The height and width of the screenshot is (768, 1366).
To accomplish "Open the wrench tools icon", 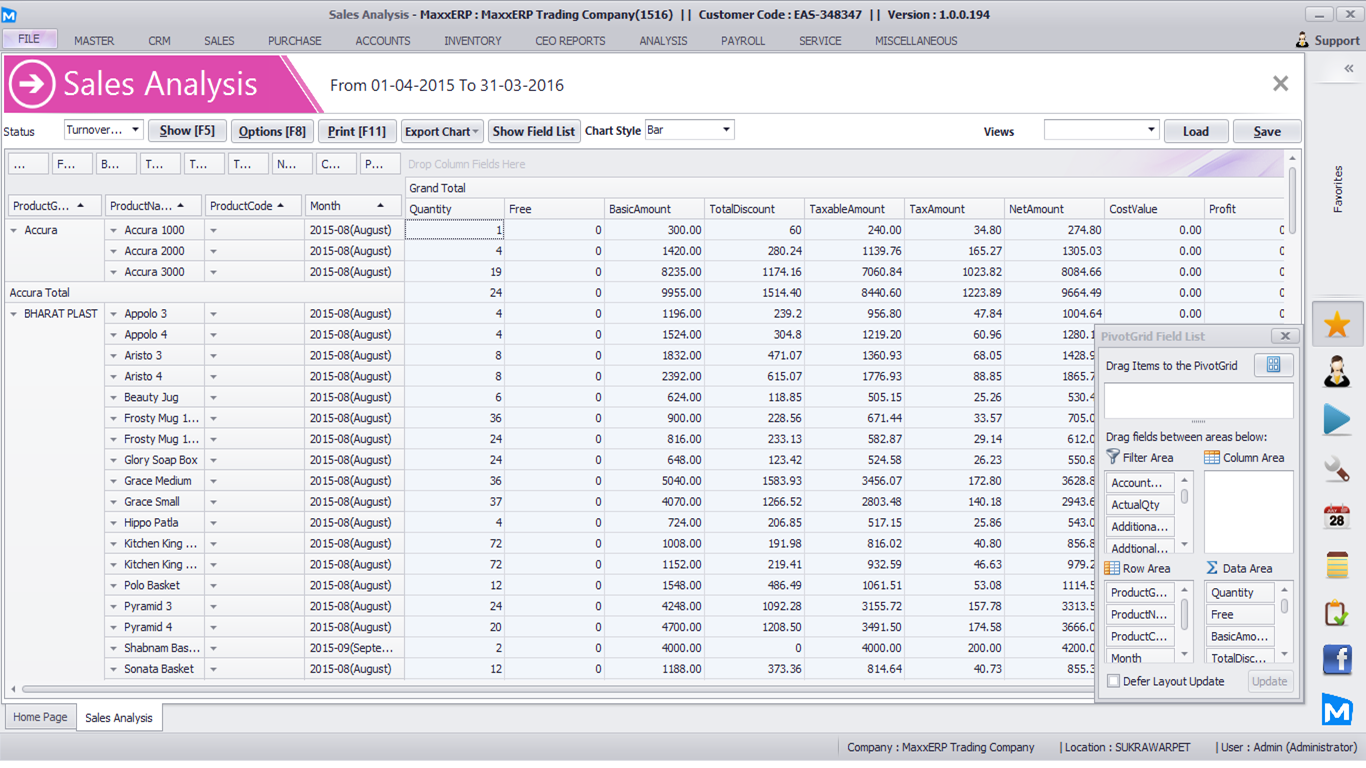I will pyautogui.click(x=1337, y=468).
